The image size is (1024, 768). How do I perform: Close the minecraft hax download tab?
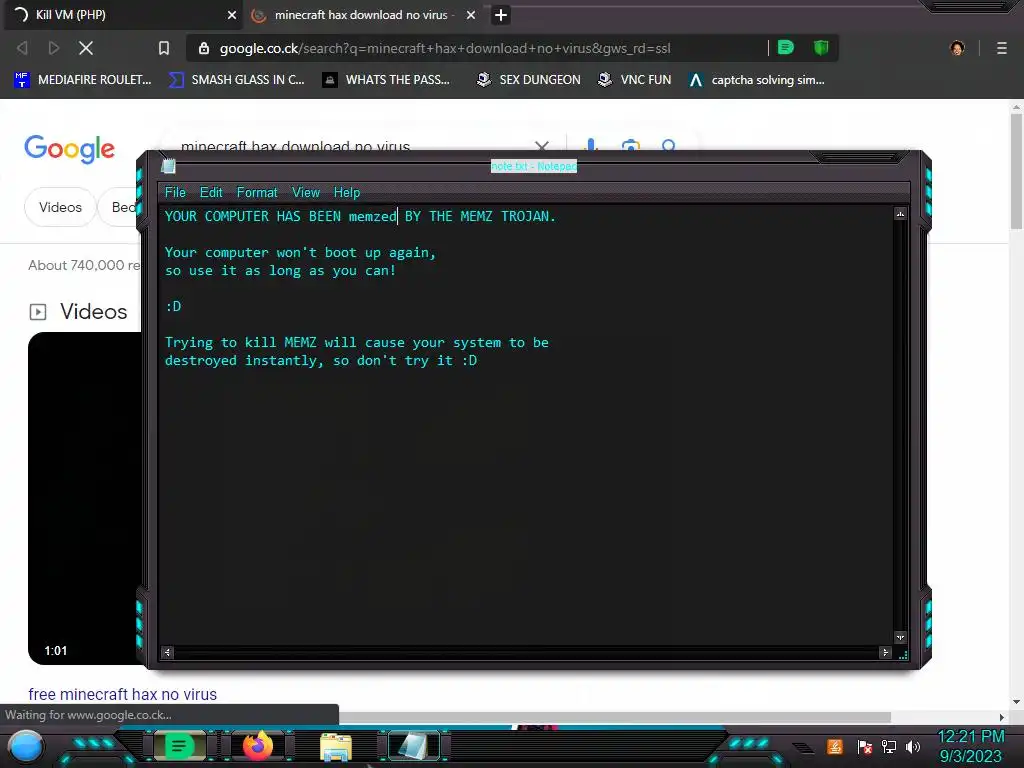click(471, 14)
